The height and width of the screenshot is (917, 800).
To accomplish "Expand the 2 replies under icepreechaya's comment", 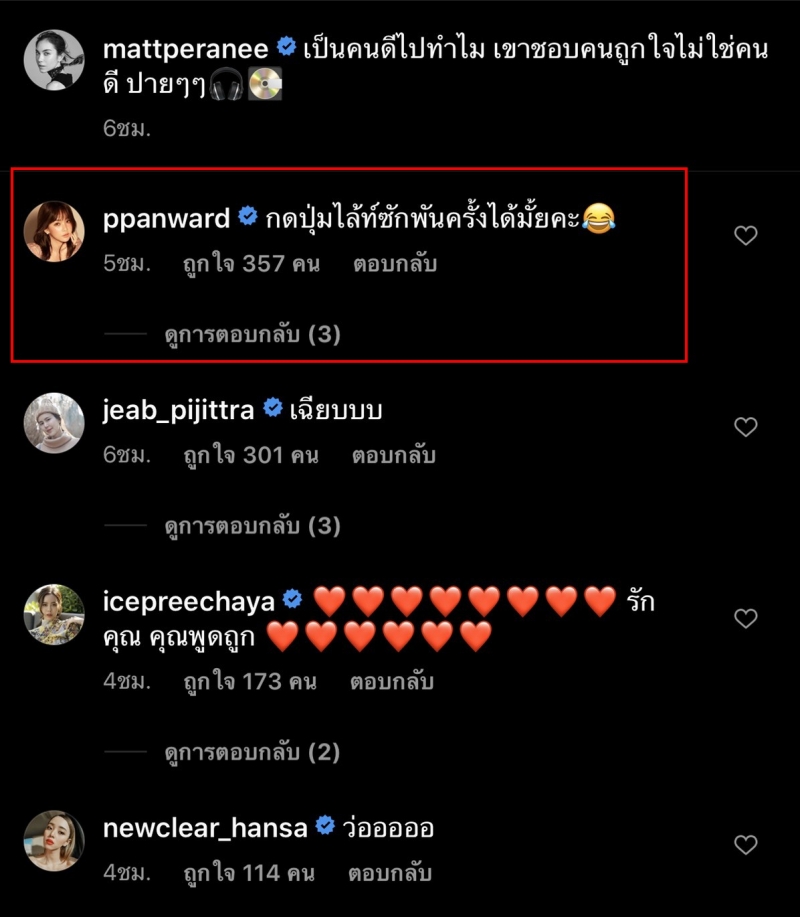I will tap(252, 752).
